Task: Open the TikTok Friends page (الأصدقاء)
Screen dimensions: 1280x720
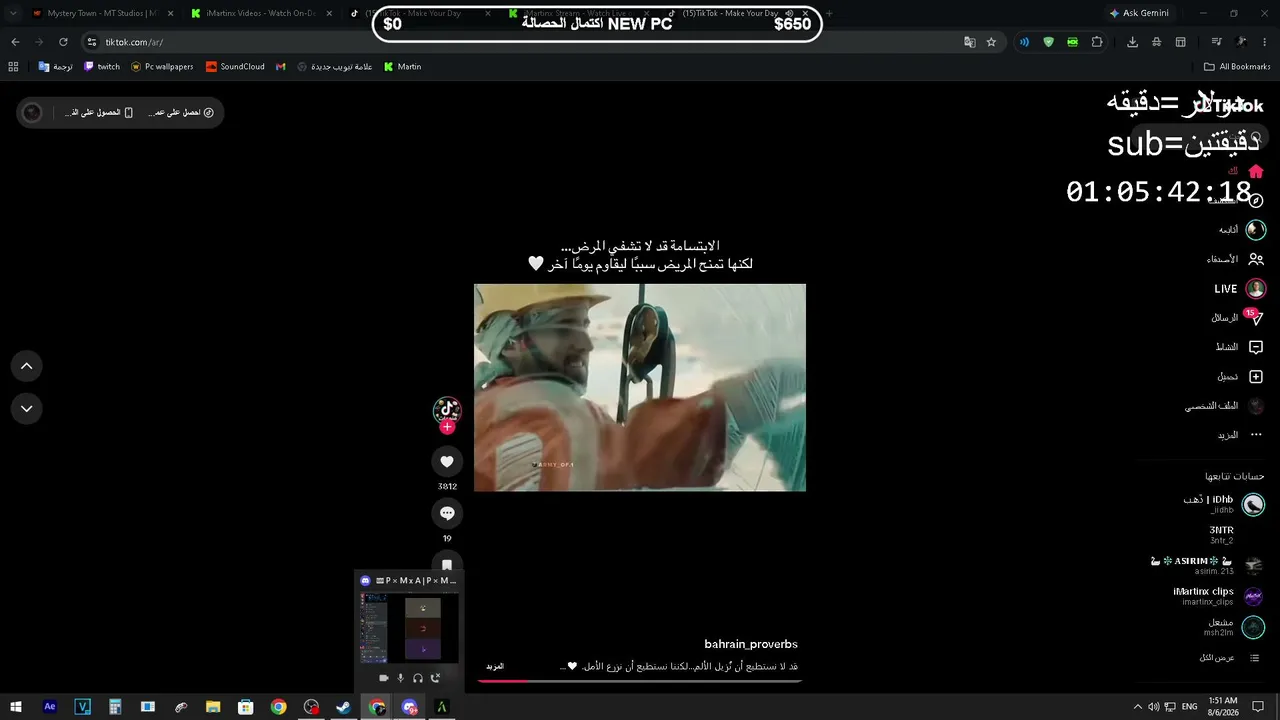Action: [x=1235, y=259]
